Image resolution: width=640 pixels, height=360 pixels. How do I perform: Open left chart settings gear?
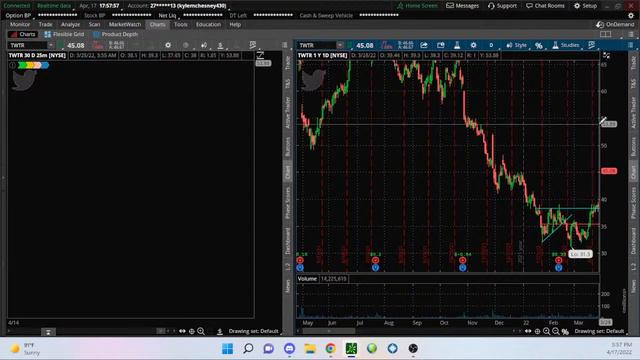click(168, 45)
